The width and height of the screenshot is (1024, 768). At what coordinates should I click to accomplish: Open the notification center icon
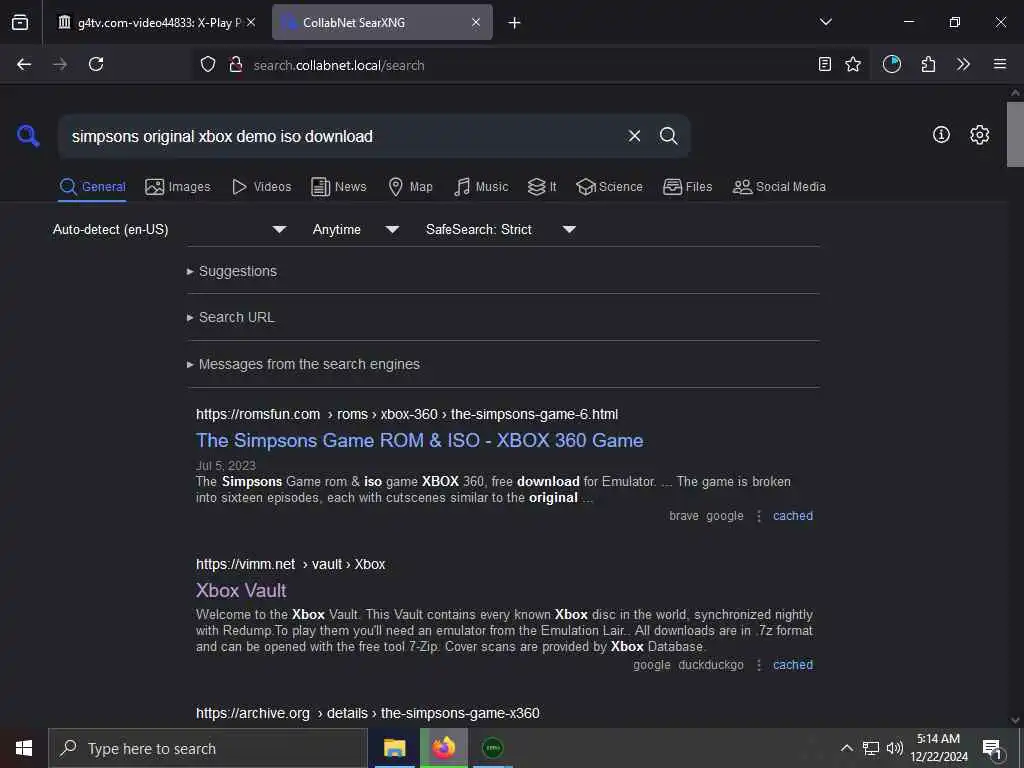pos(992,749)
